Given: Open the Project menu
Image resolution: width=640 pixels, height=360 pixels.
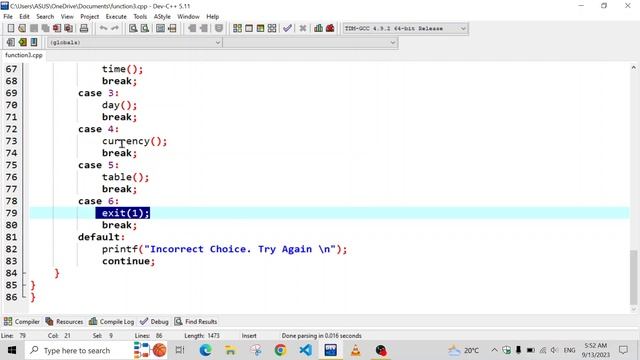Looking at the screenshot, I should pyautogui.click(x=89, y=17).
